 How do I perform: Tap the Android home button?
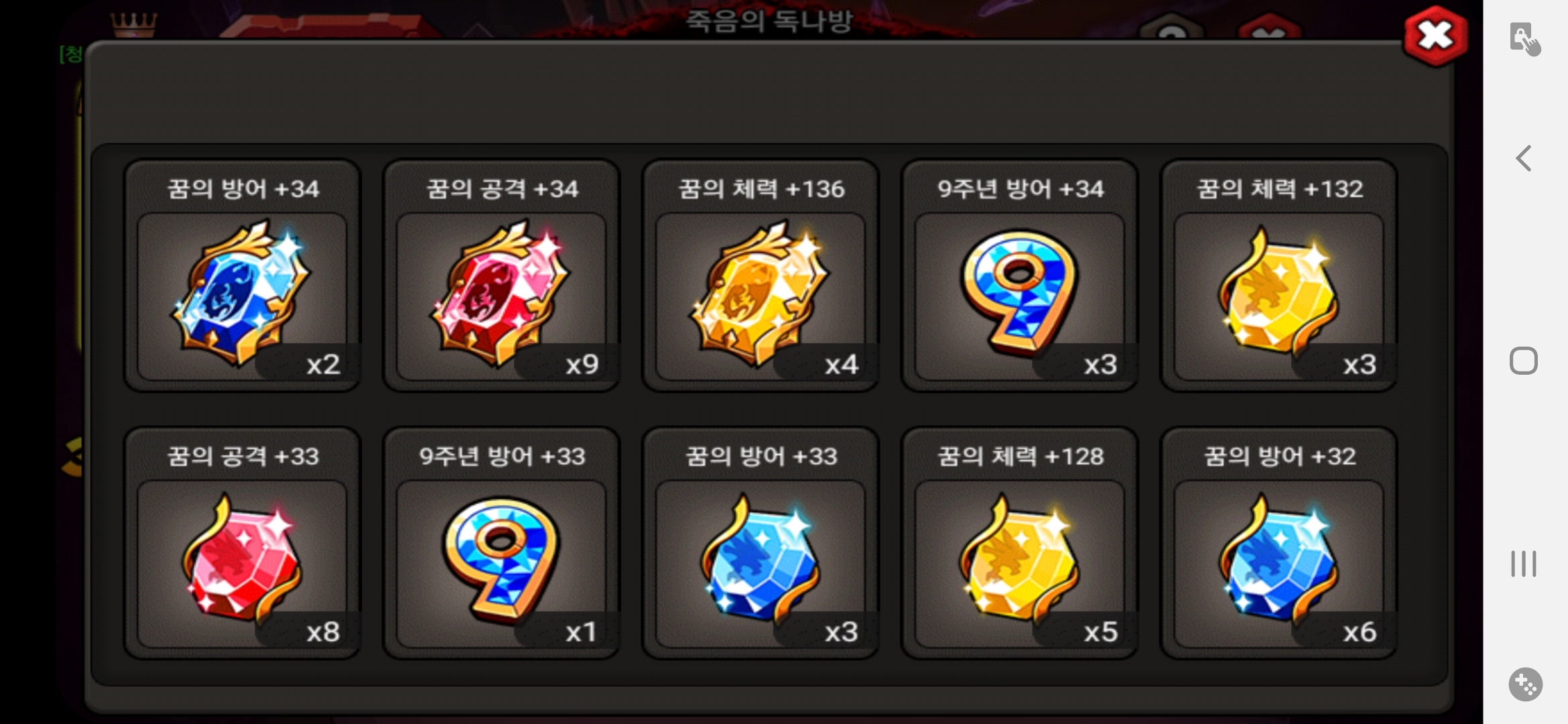(x=1523, y=361)
